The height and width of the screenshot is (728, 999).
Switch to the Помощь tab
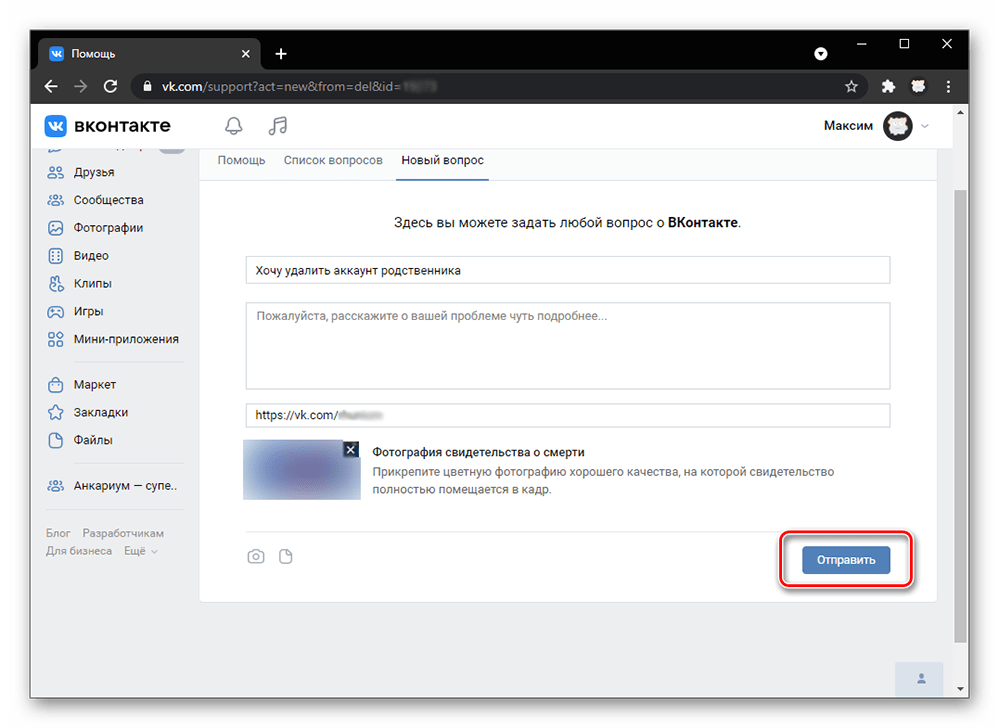coord(241,161)
